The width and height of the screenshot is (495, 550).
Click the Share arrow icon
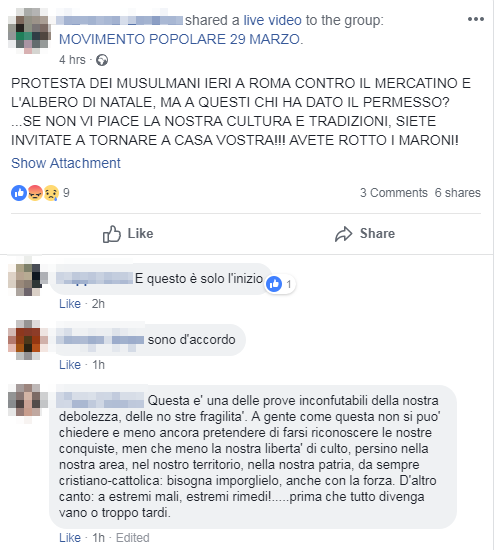tap(343, 234)
